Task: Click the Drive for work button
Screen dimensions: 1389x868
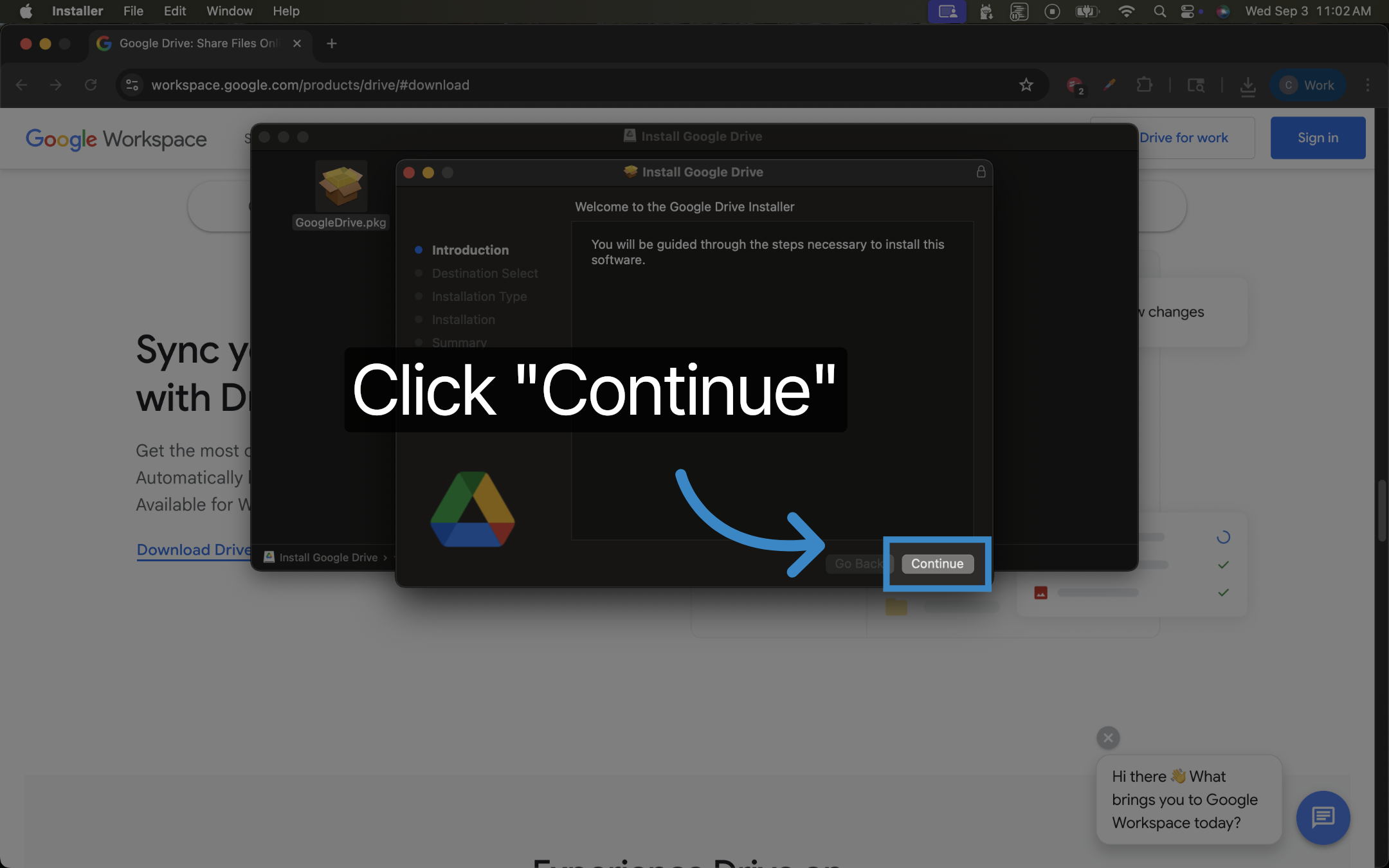Action: pos(1196,138)
